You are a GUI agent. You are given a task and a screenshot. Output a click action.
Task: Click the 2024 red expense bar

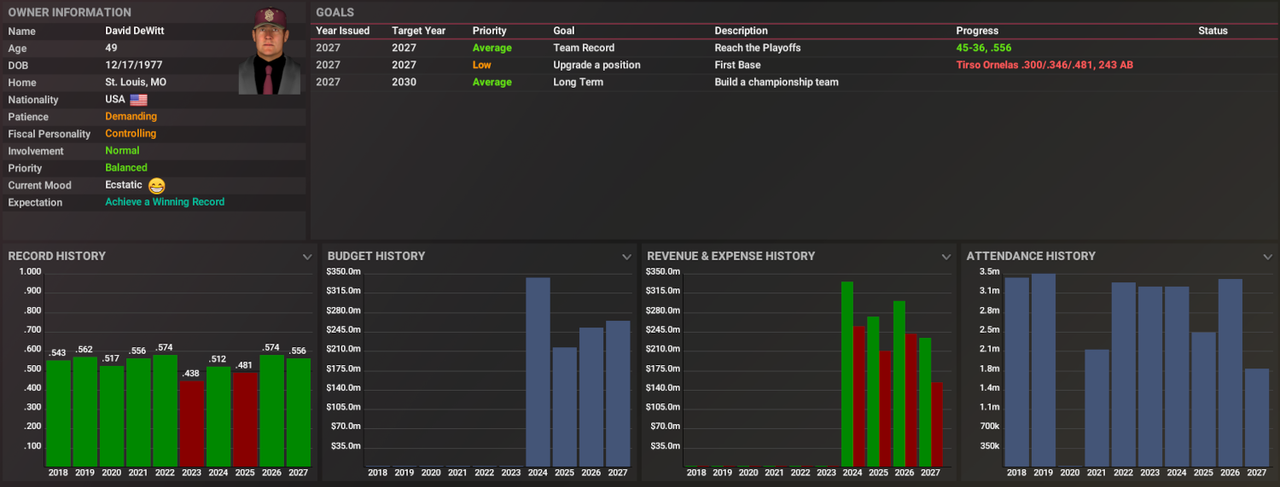(860, 396)
